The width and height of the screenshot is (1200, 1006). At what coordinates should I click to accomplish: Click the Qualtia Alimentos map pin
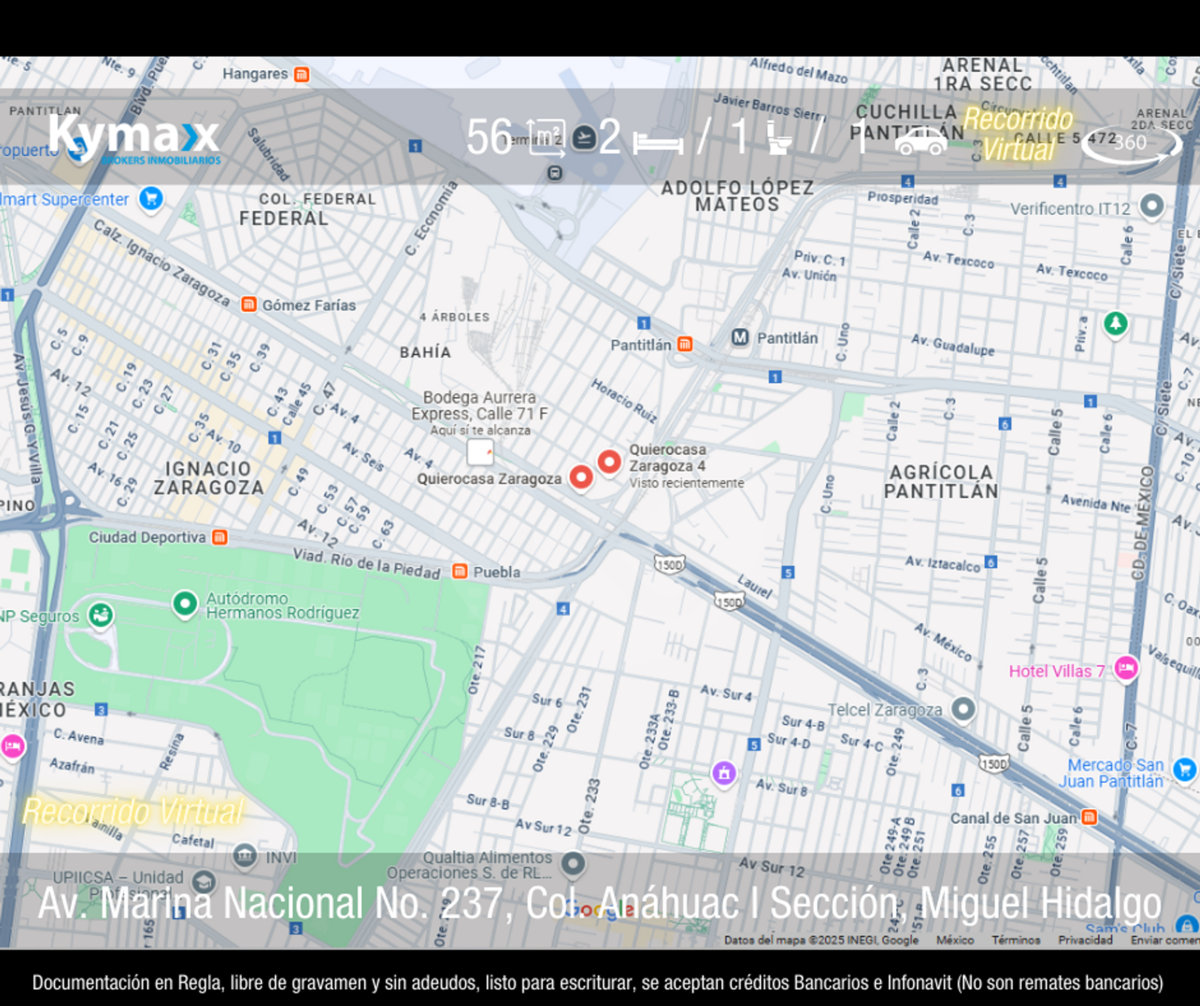(x=573, y=863)
